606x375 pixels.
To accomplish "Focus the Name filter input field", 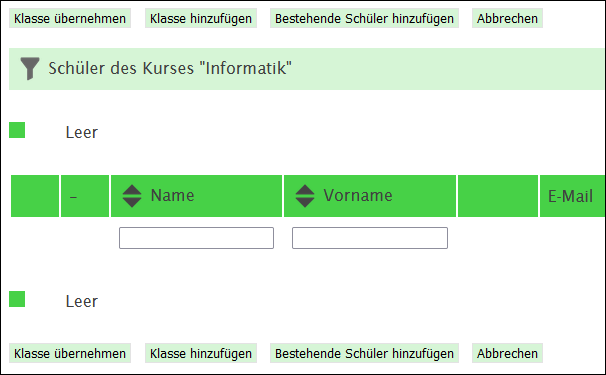I will coord(196,238).
